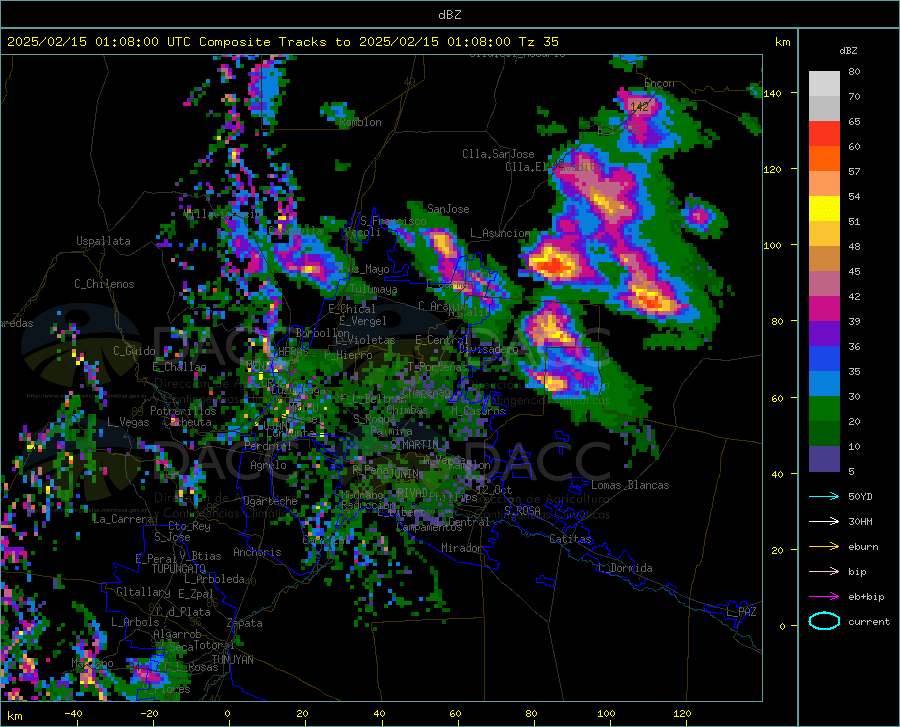The image size is (900, 727).
Task: Click the Lomas_Blancas place label
Action: click(630, 485)
